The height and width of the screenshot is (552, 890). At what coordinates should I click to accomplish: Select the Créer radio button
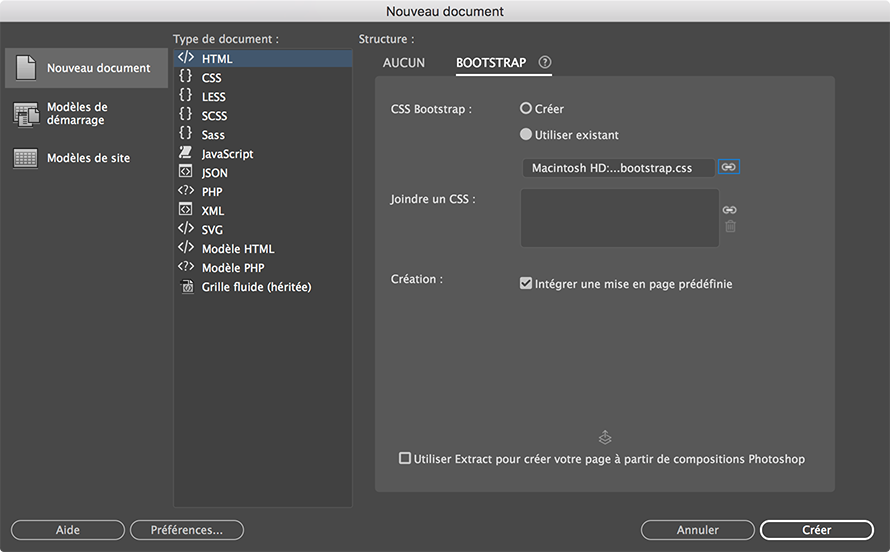click(526, 109)
